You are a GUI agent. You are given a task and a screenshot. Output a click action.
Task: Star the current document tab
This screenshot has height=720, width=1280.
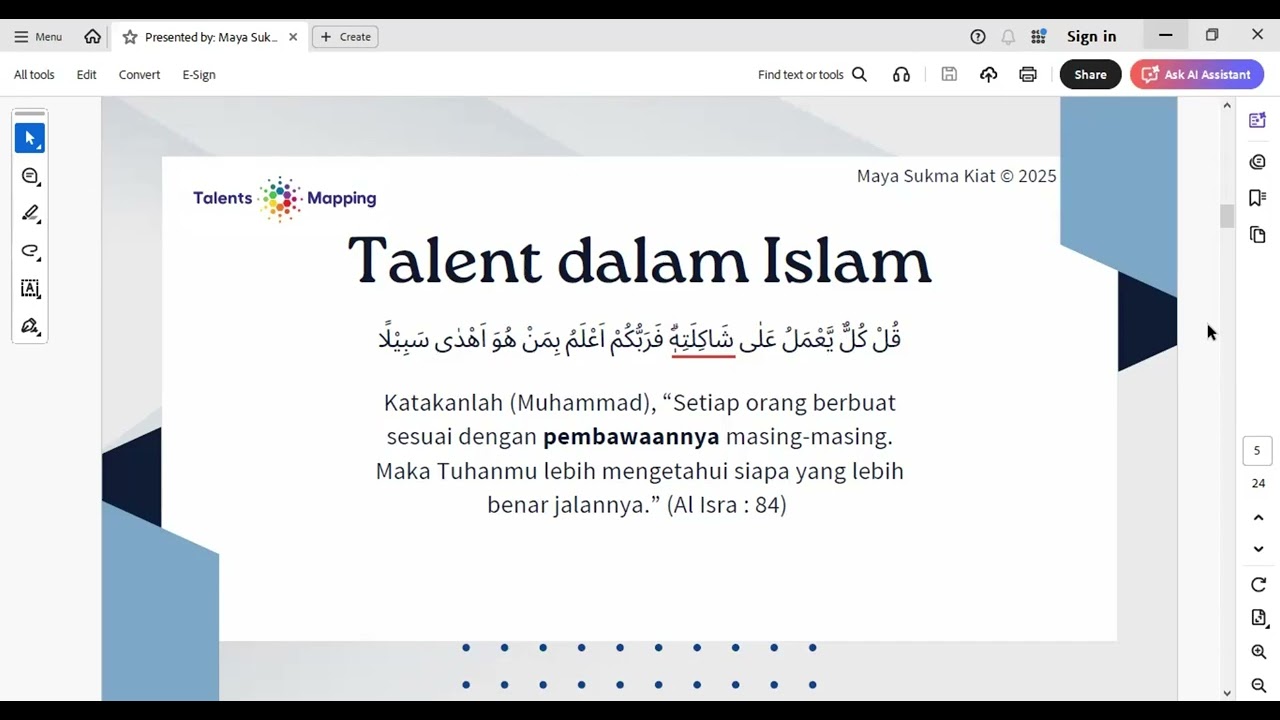[130, 37]
